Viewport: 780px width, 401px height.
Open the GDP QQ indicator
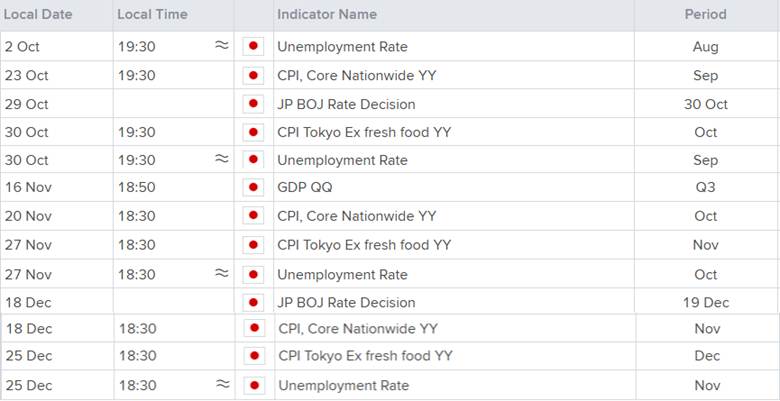(304, 187)
